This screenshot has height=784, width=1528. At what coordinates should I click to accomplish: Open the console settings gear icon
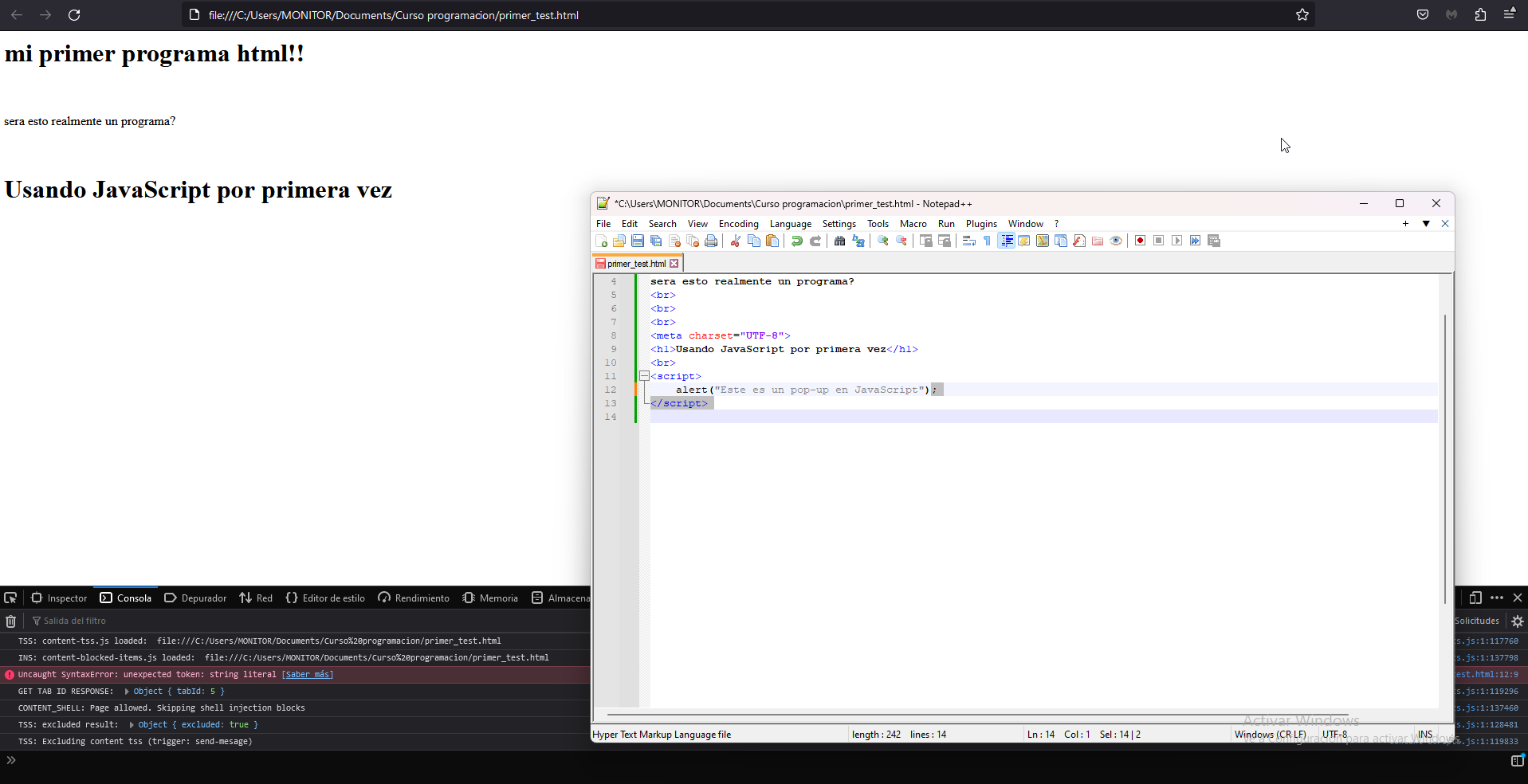coord(1518,621)
